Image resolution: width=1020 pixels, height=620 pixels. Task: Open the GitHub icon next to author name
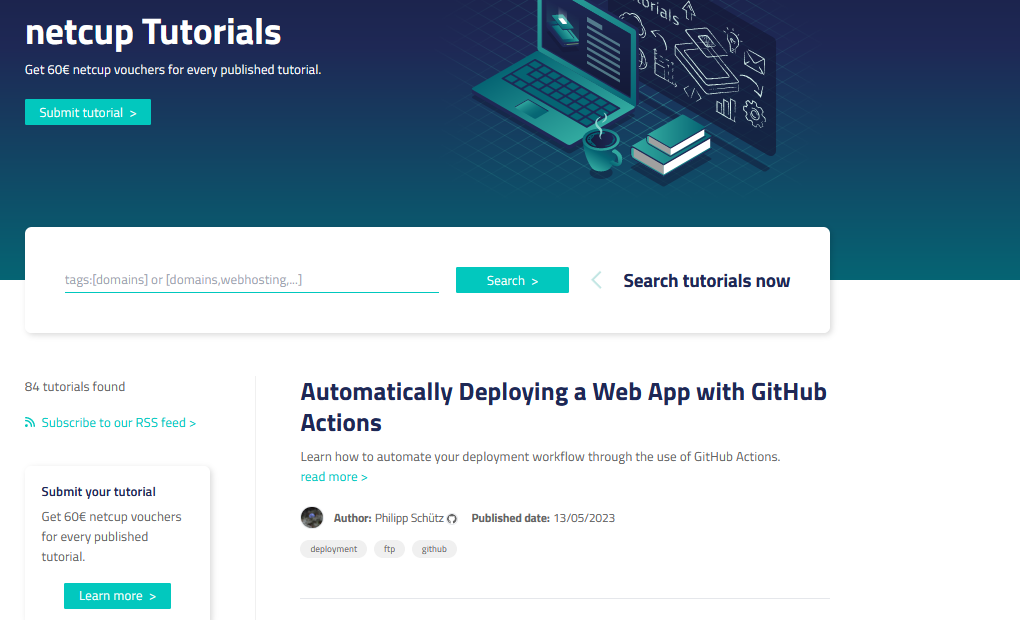tap(452, 519)
